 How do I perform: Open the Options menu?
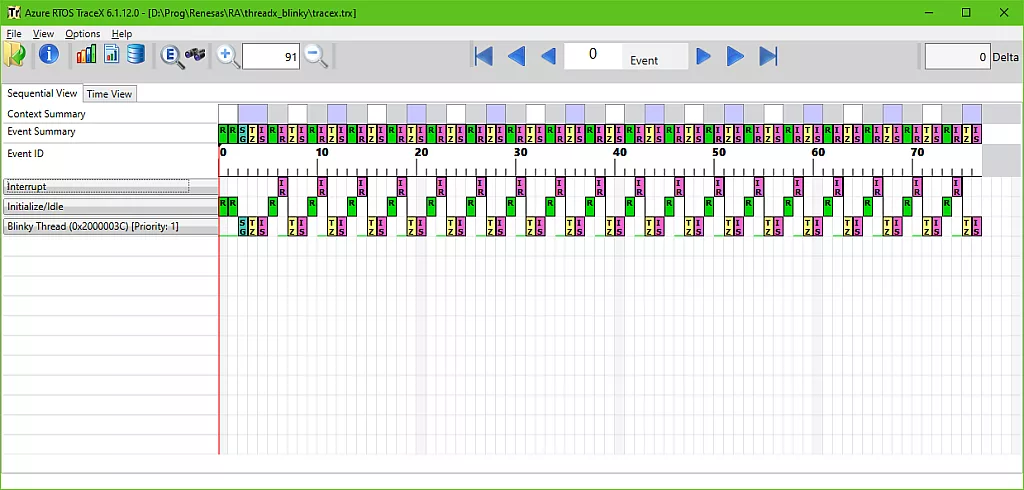83,33
